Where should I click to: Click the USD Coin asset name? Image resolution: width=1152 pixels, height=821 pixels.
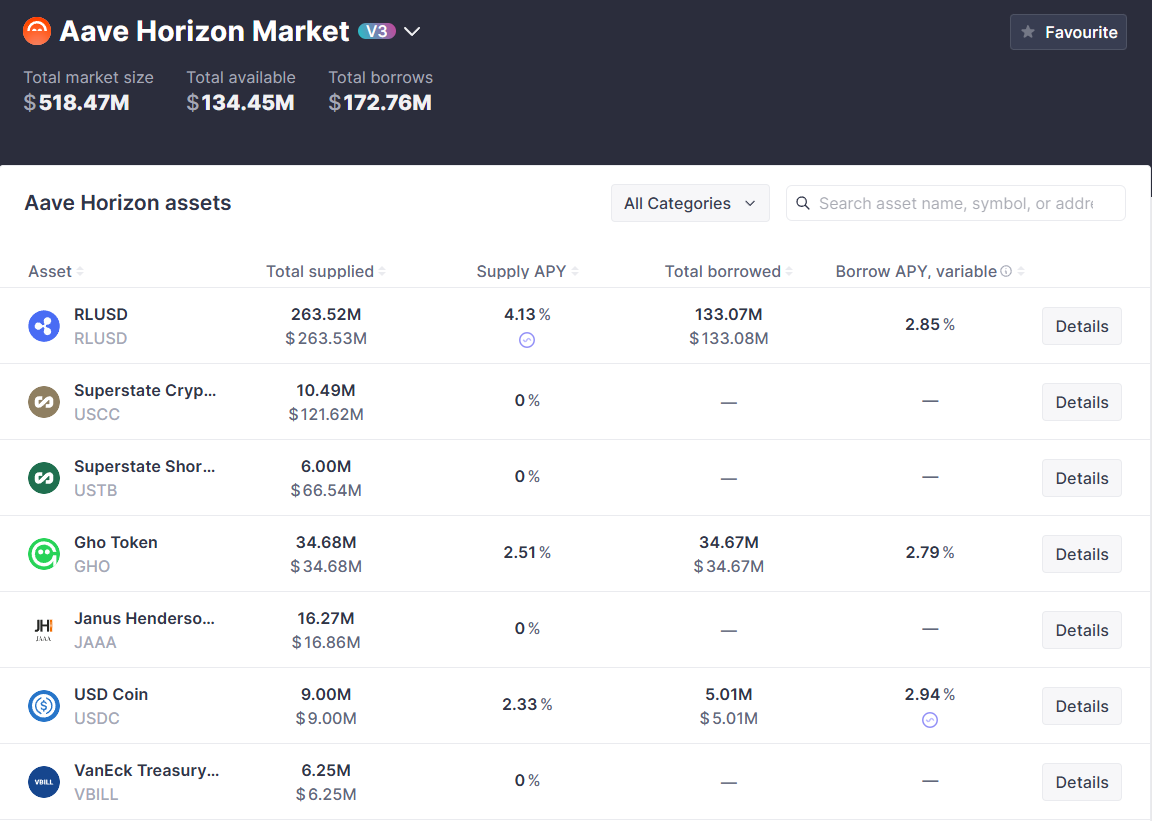(111, 695)
